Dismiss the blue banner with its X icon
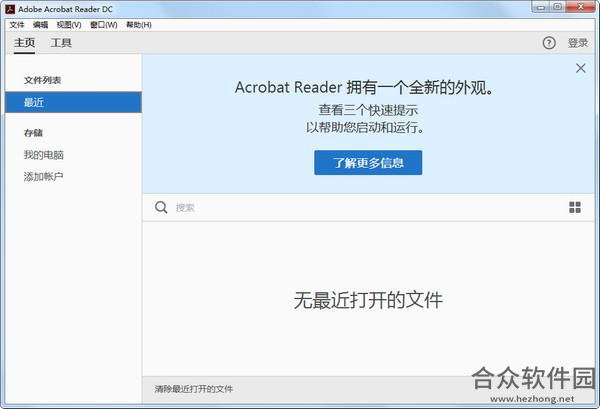Screen dimensions: 600x409 click(580, 68)
